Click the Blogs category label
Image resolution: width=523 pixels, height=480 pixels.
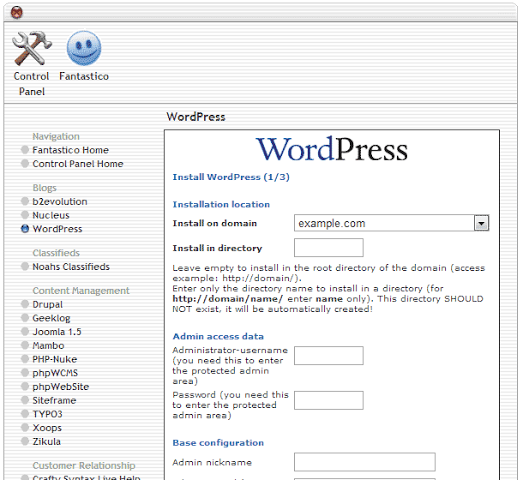tap(44, 188)
